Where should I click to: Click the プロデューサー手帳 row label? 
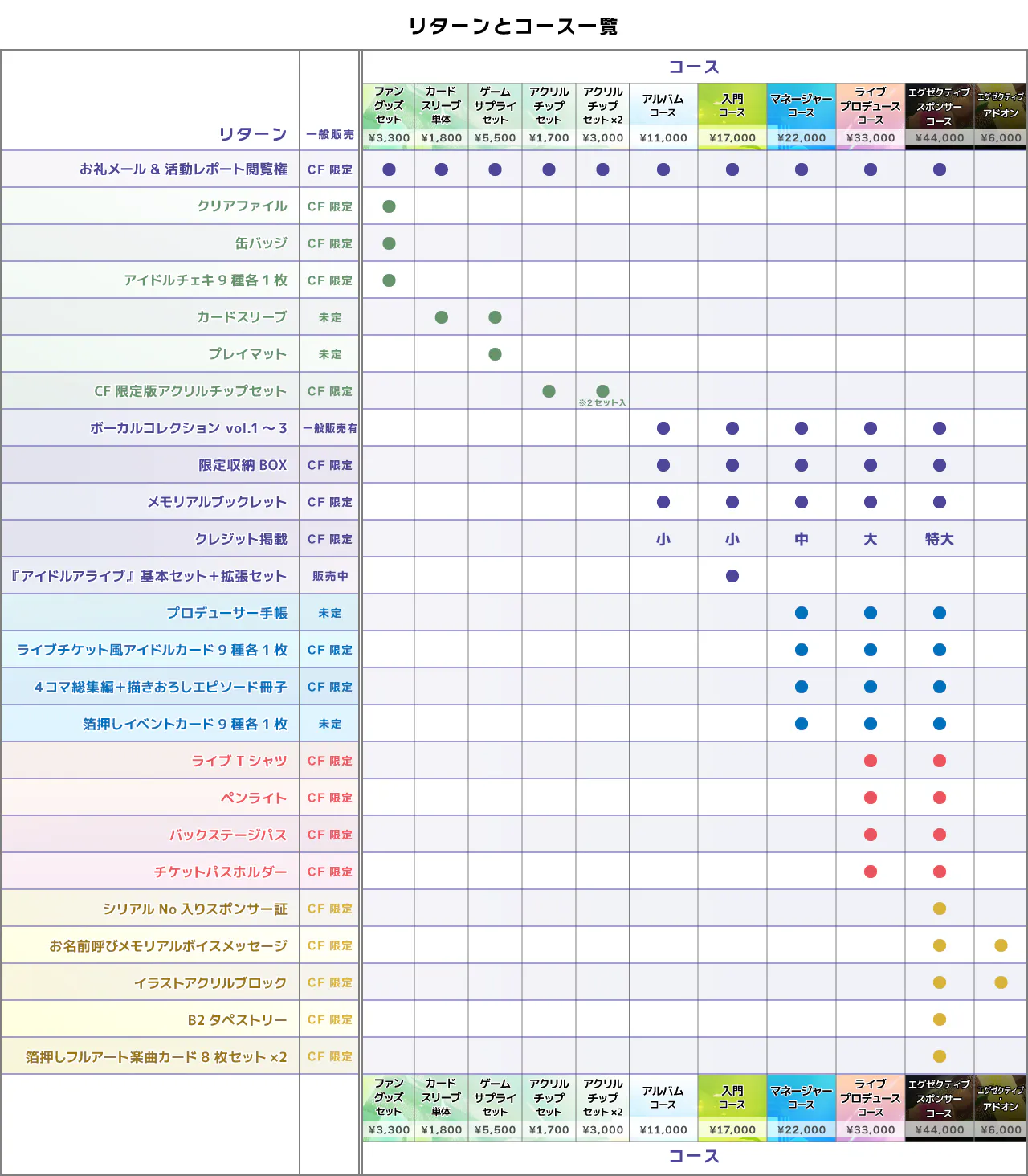tap(226, 613)
